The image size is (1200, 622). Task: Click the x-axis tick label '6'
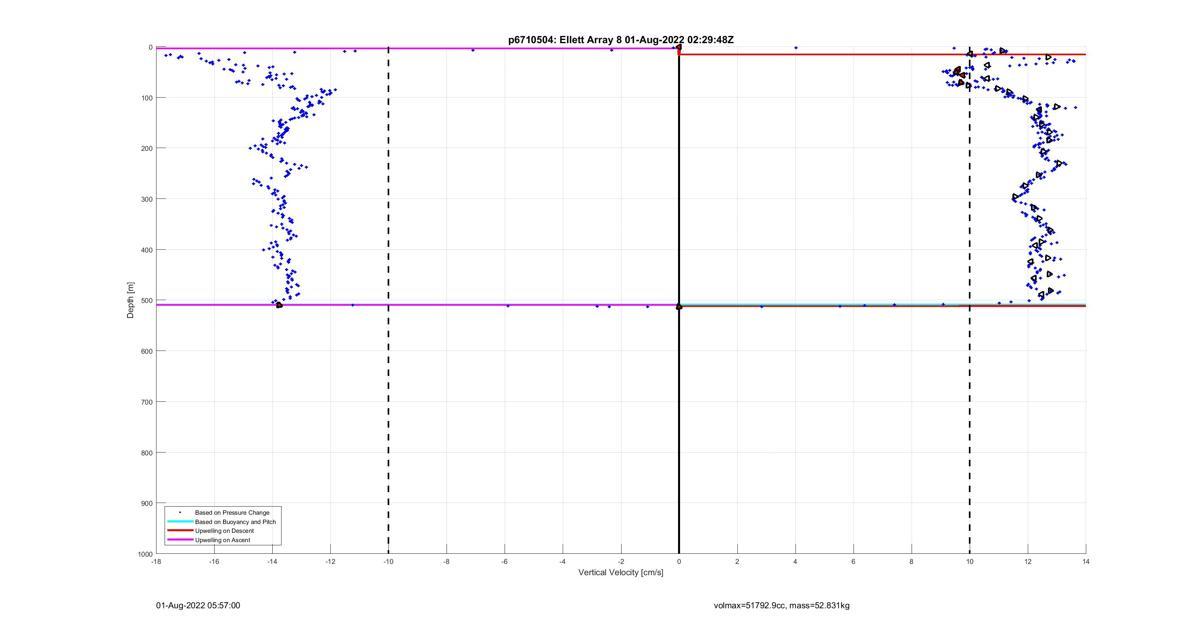tap(853, 562)
